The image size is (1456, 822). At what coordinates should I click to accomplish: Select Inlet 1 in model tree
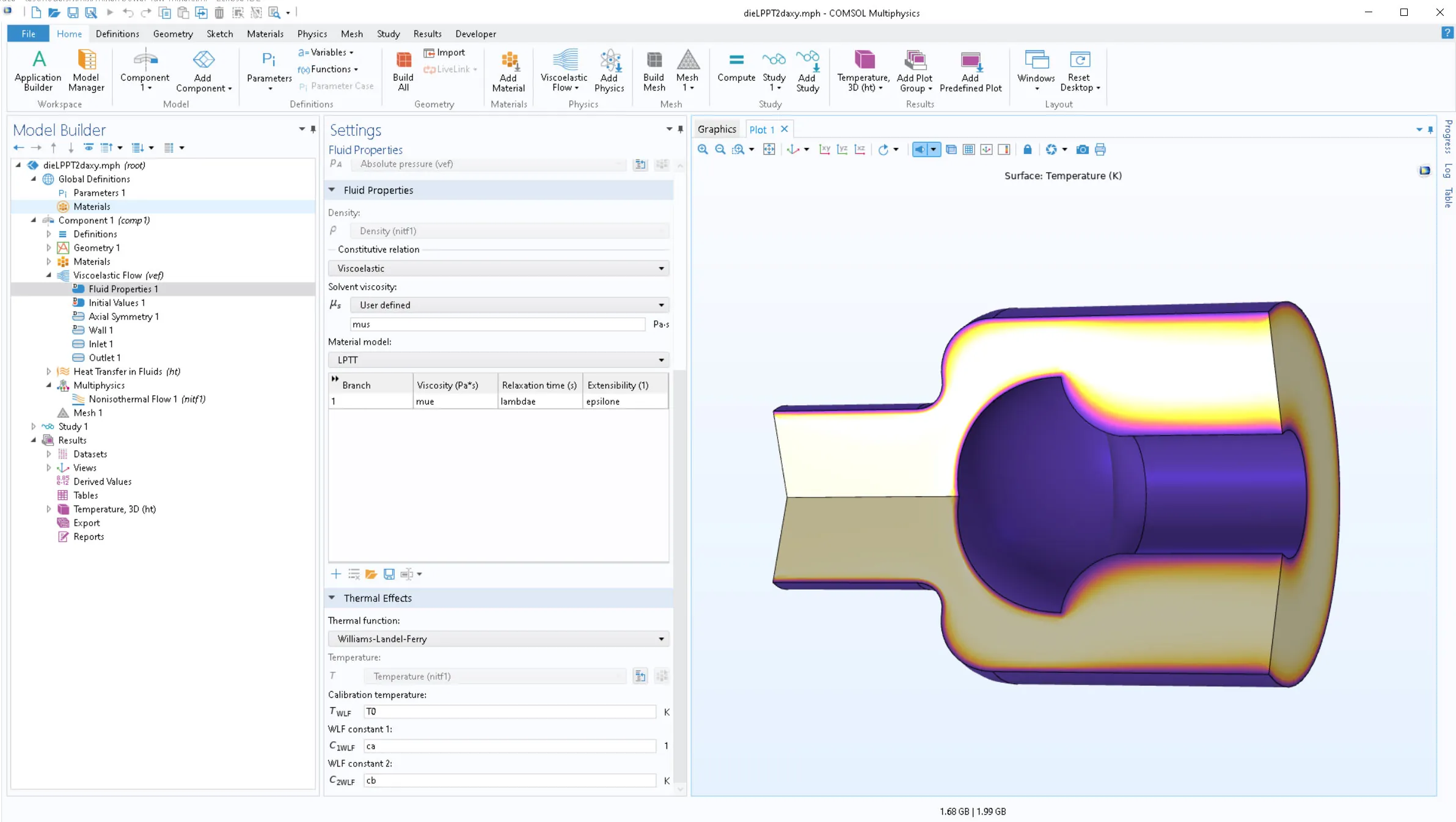click(100, 344)
